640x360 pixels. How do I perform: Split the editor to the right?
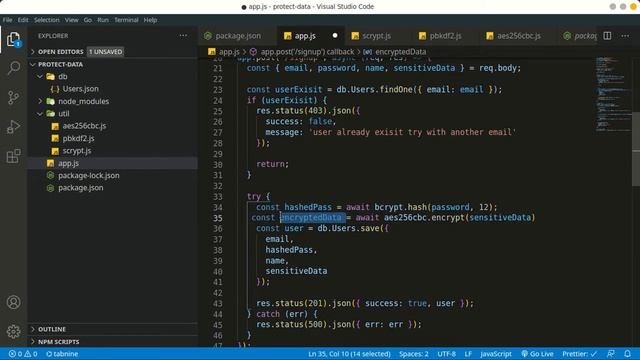pyautogui.click(x=607, y=36)
